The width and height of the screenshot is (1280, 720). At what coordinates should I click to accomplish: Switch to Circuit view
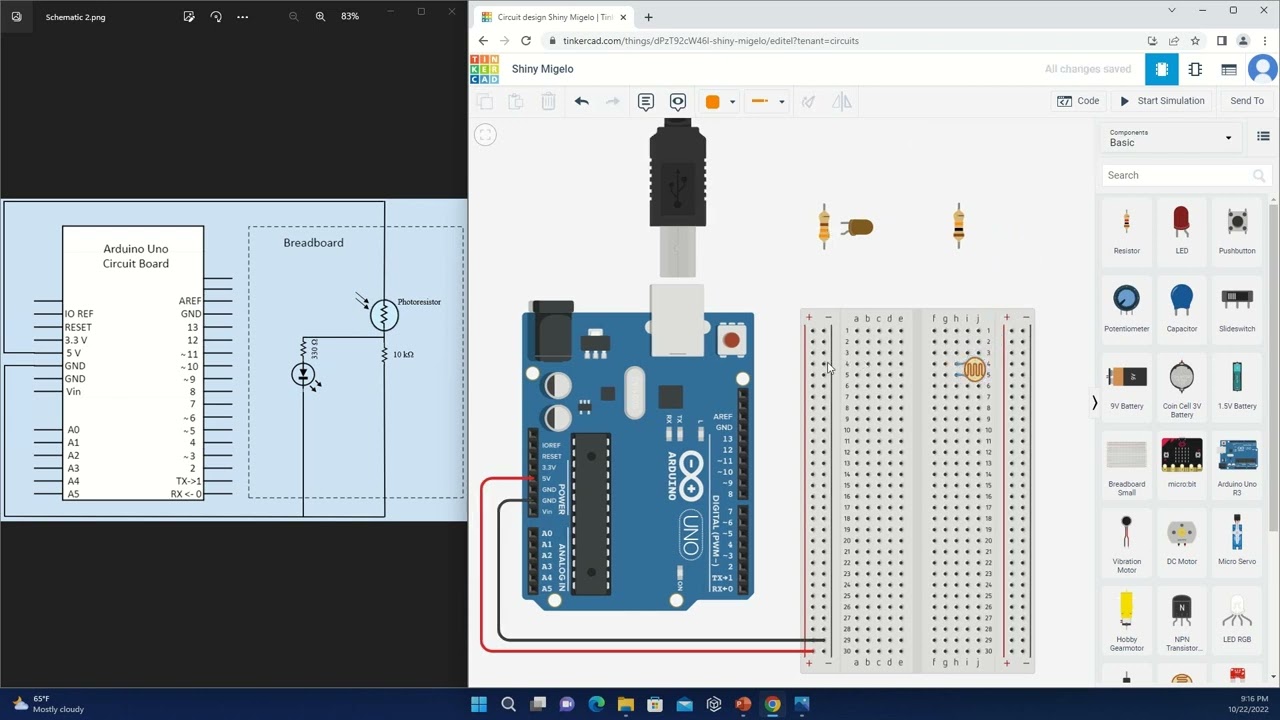click(x=1162, y=69)
